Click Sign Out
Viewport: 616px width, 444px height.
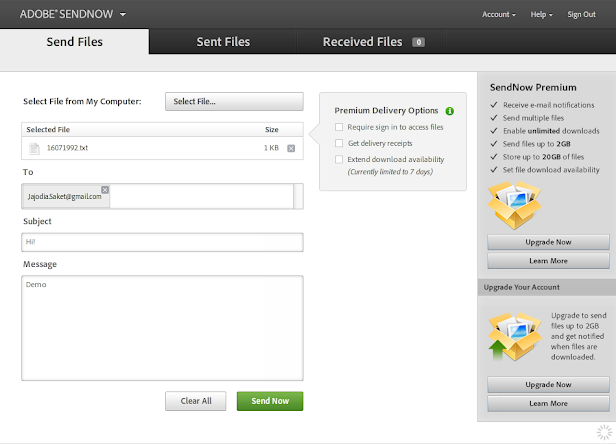click(x=581, y=15)
